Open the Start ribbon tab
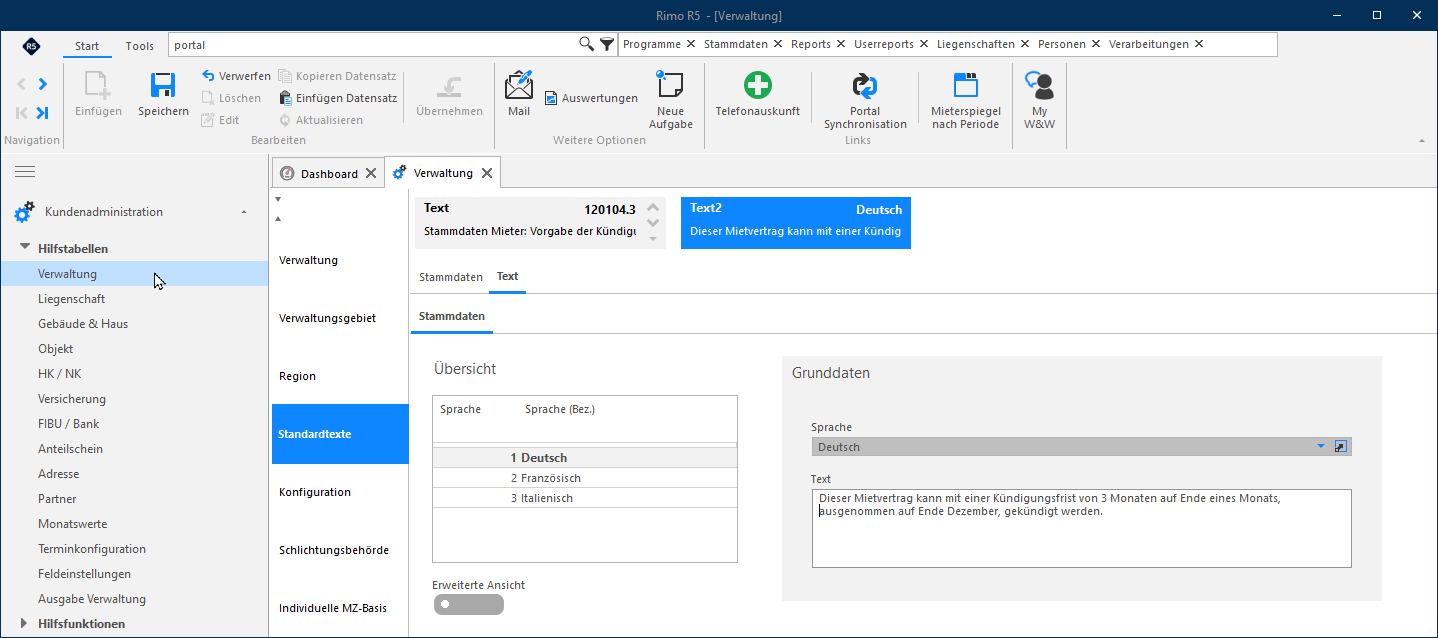 click(87, 46)
